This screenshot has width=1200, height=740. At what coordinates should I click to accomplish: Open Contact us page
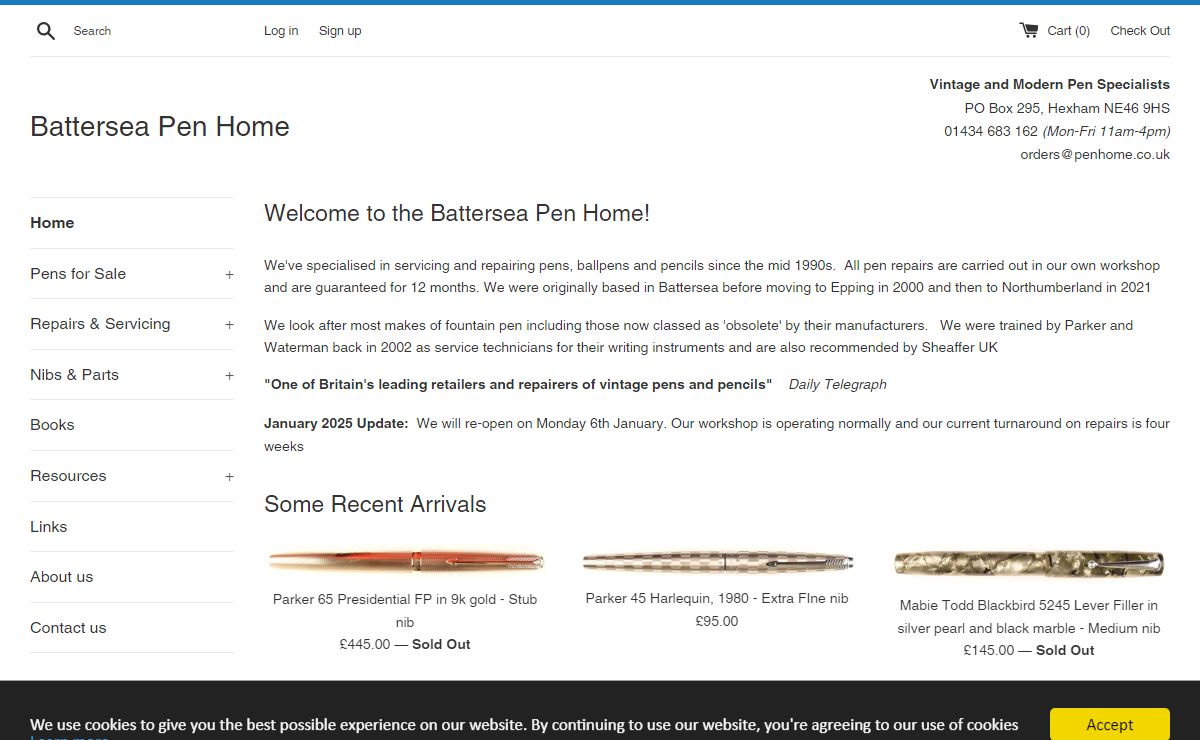coord(68,628)
